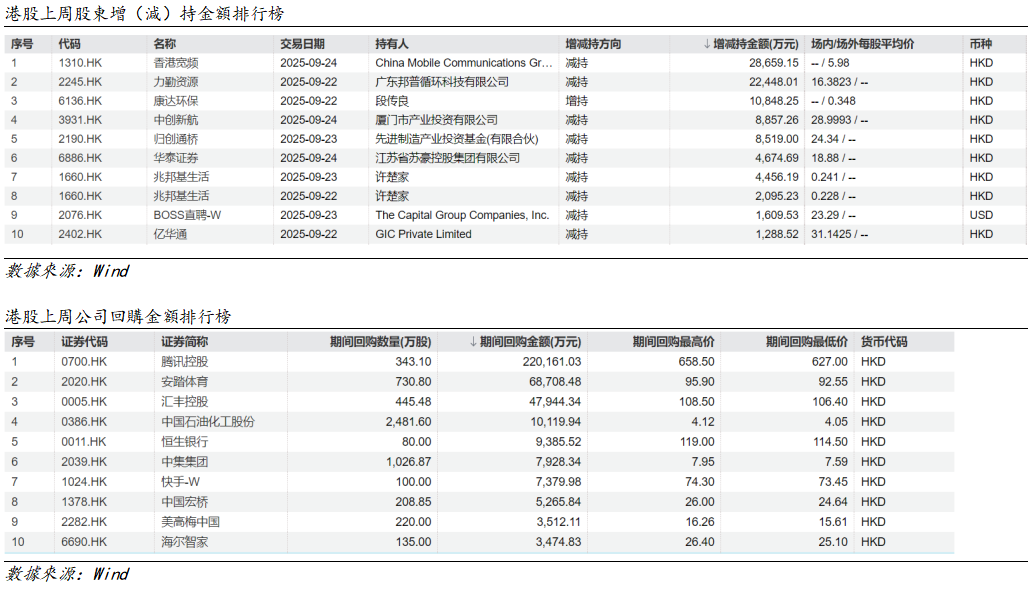Click the 持有人 column header
The image size is (1034, 590).
click(x=392, y=45)
